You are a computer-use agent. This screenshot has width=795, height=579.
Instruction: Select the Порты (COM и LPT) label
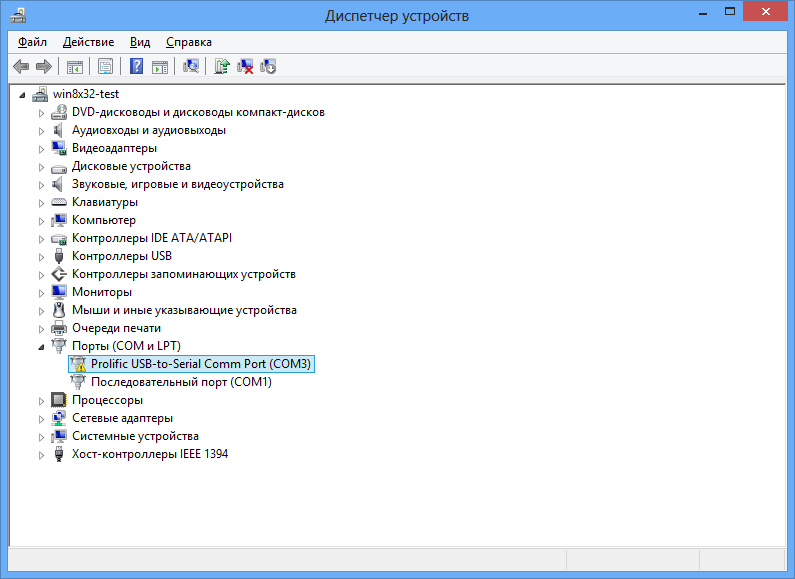point(126,346)
